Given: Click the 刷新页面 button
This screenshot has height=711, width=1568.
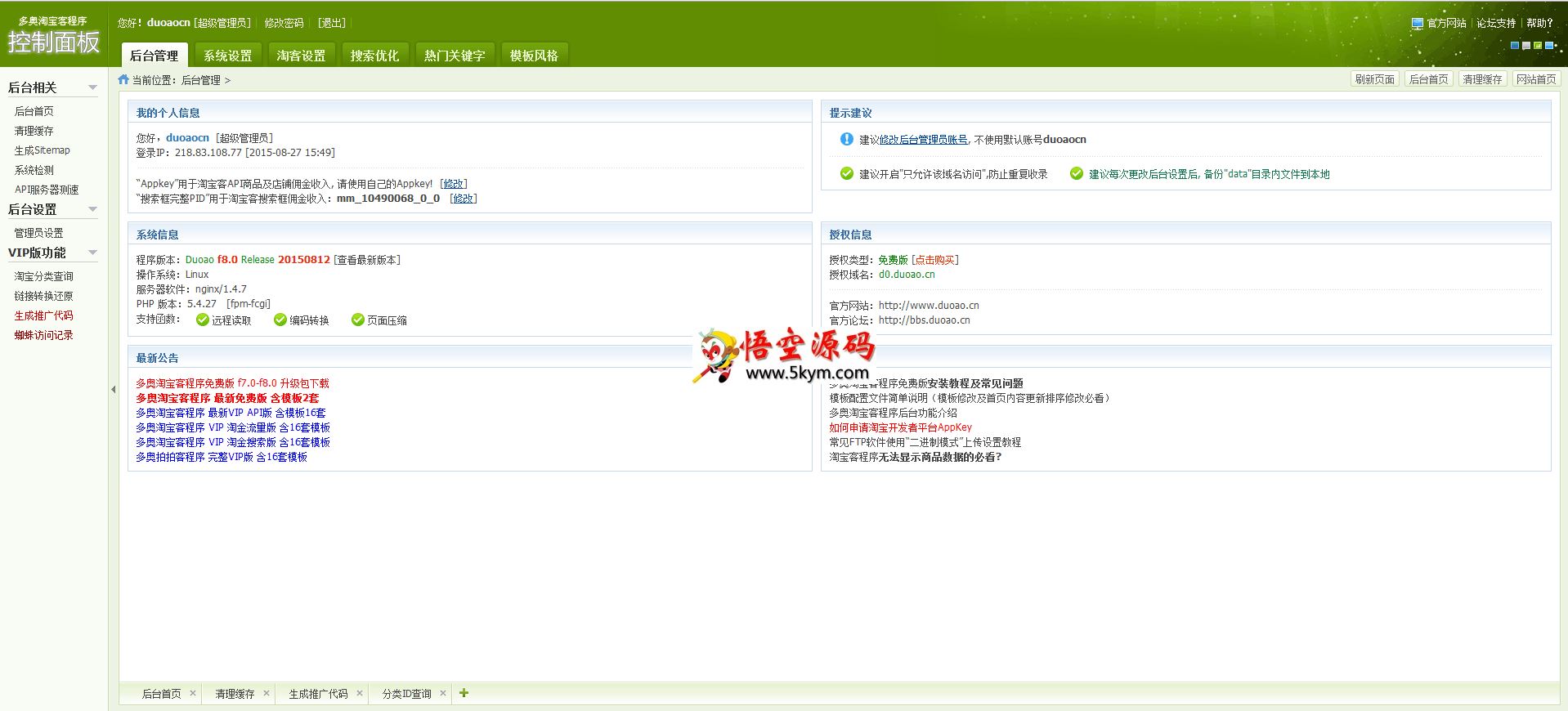Looking at the screenshot, I should [x=1375, y=79].
